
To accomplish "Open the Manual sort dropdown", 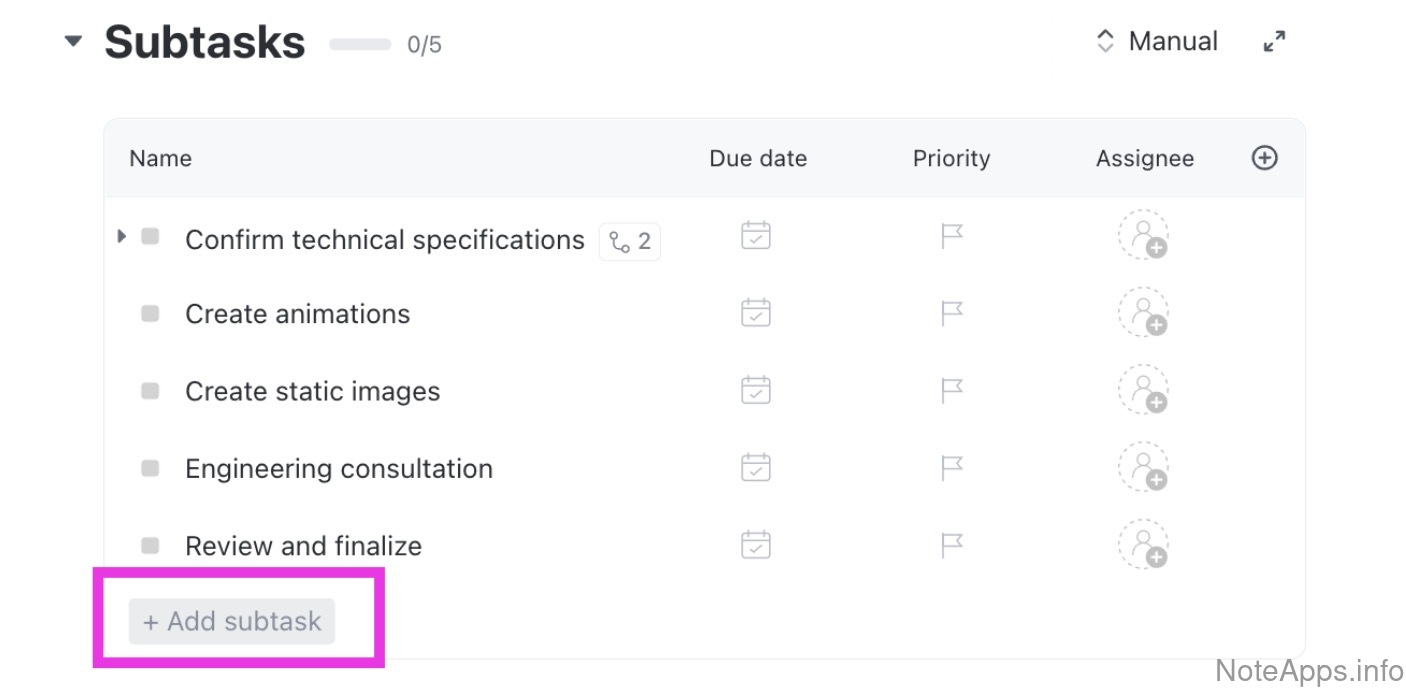I will point(1158,42).
